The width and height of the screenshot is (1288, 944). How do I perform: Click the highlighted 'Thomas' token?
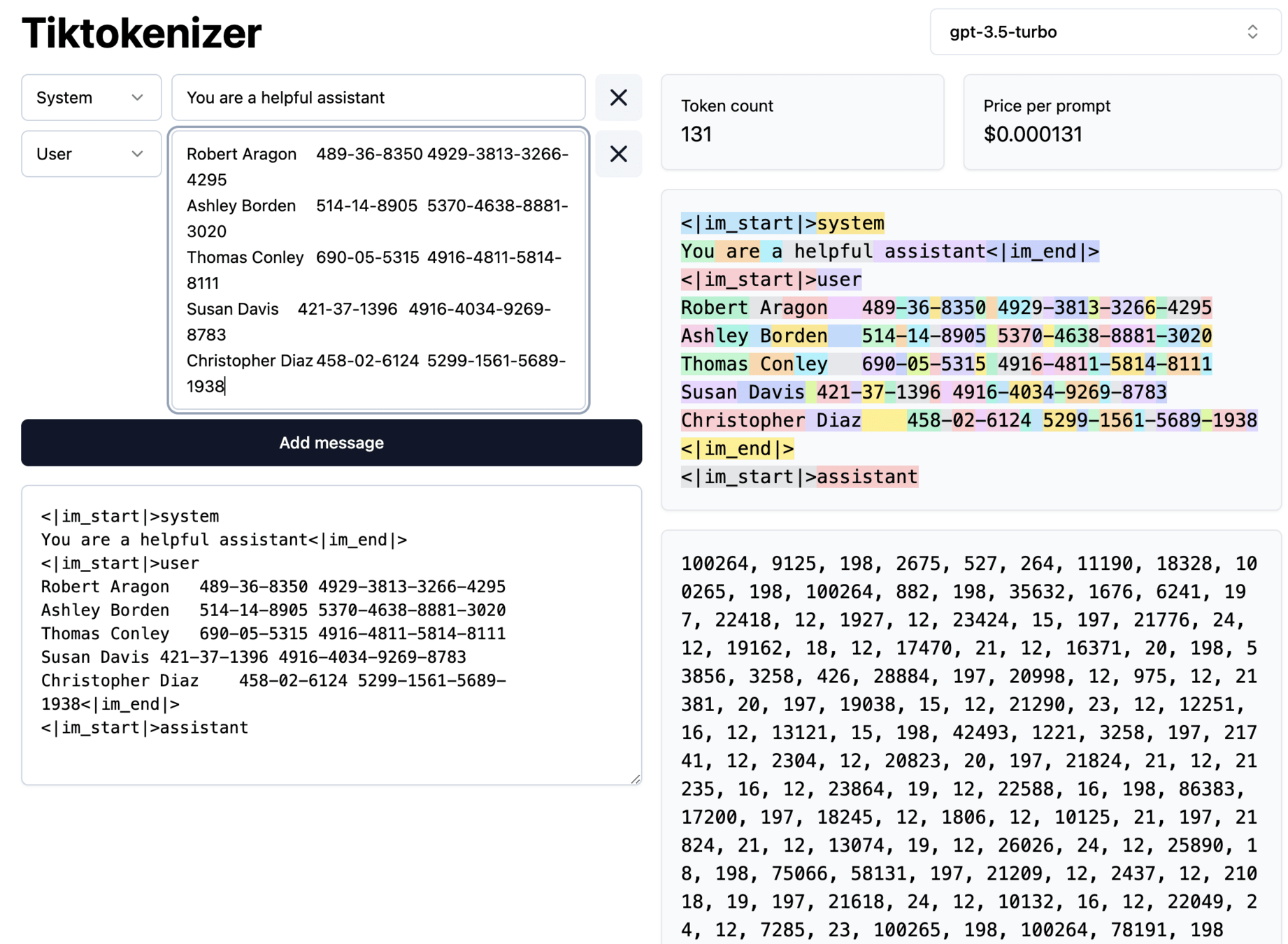(715, 364)
